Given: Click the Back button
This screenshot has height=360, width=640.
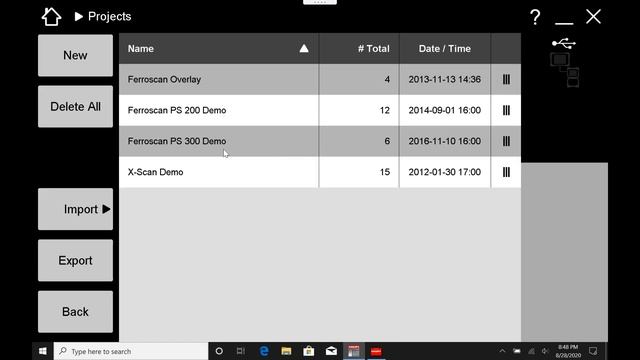Looking at the screenshot, I should pos(76,311).
